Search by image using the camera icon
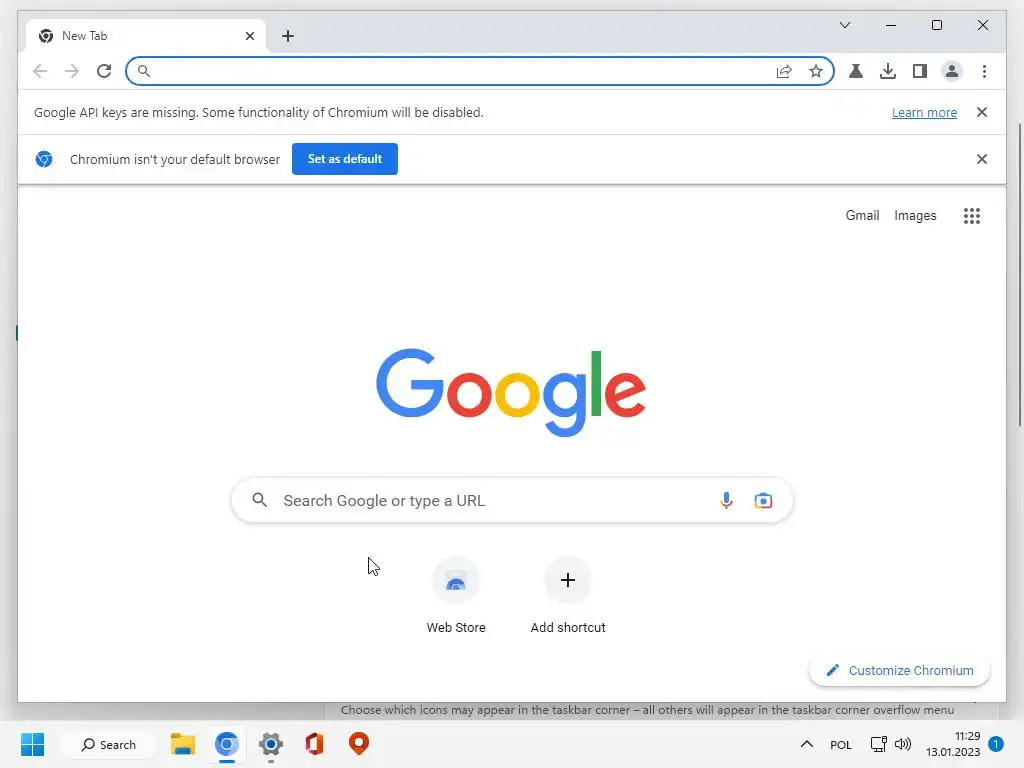This screenshot has width=1024, height=768. 763,501
